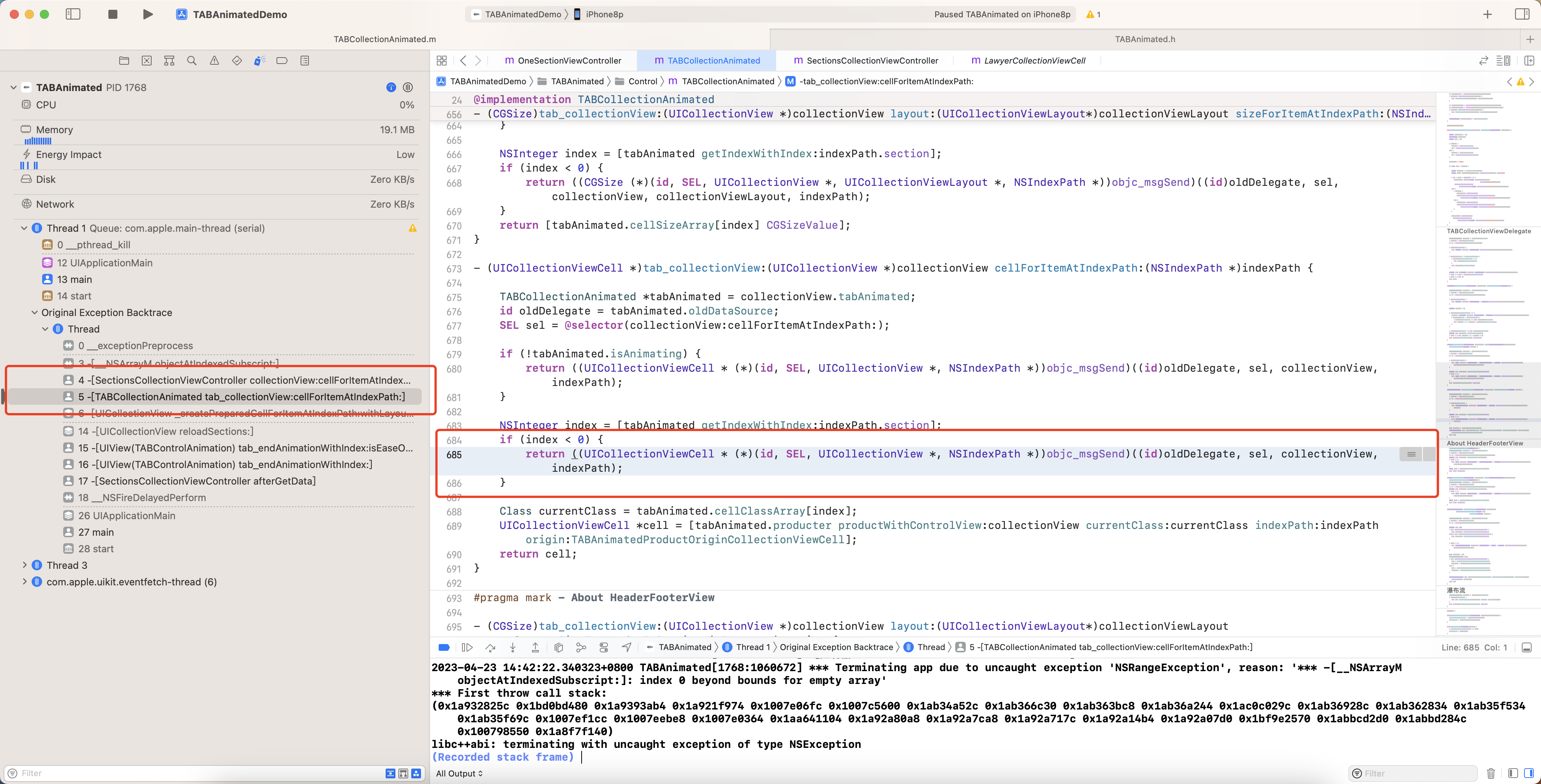Switch to the LawyerCollectionViewCell editor tab
The image size is (1541, 784).
click(x=1034, y=61)
